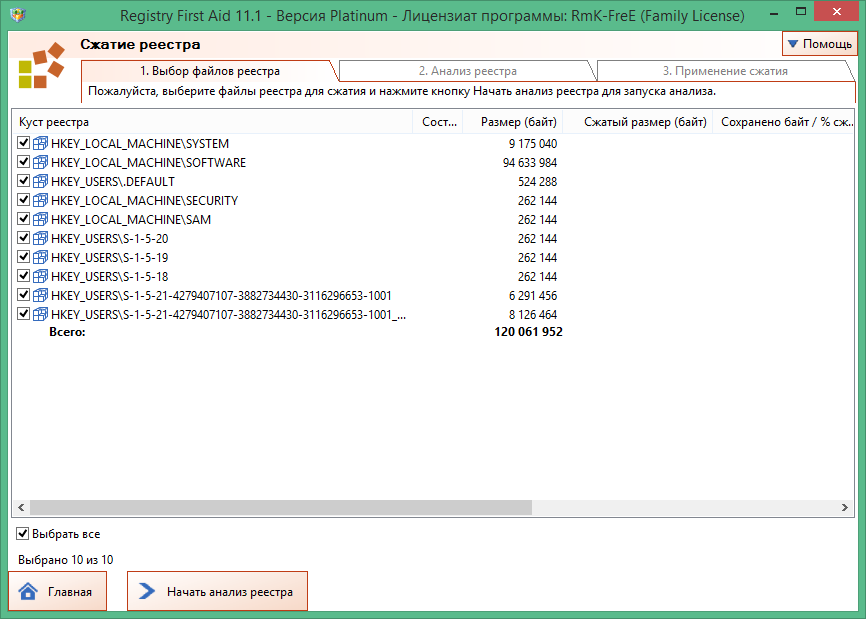
Task: Click the hive icon next to HKEY_USERS\S-1-5-20
Action: tap(40, 239)
